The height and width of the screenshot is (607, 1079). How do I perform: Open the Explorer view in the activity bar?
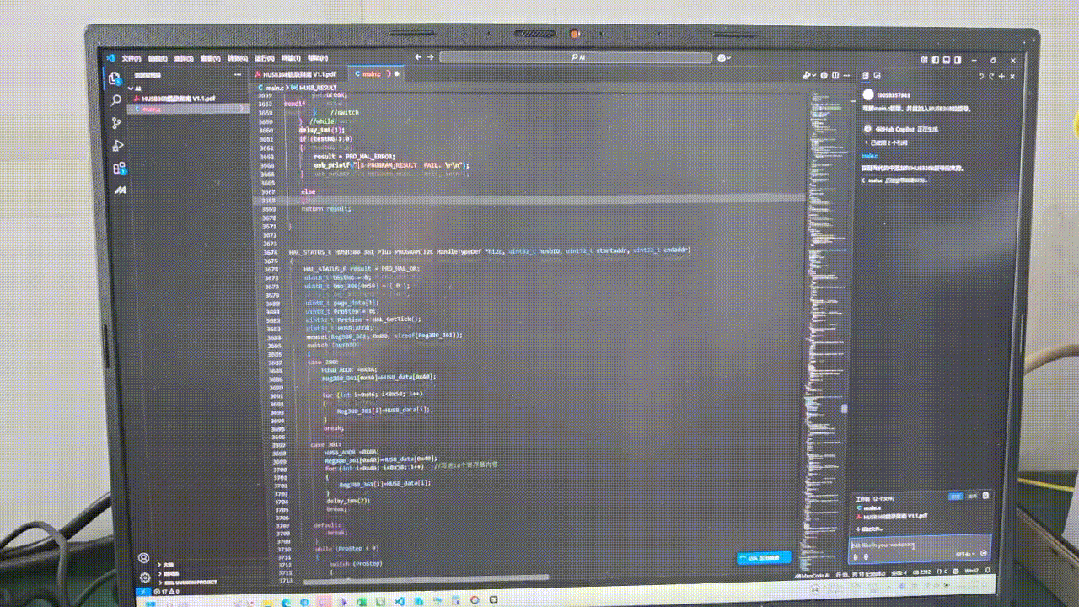(x=115, y=78)
